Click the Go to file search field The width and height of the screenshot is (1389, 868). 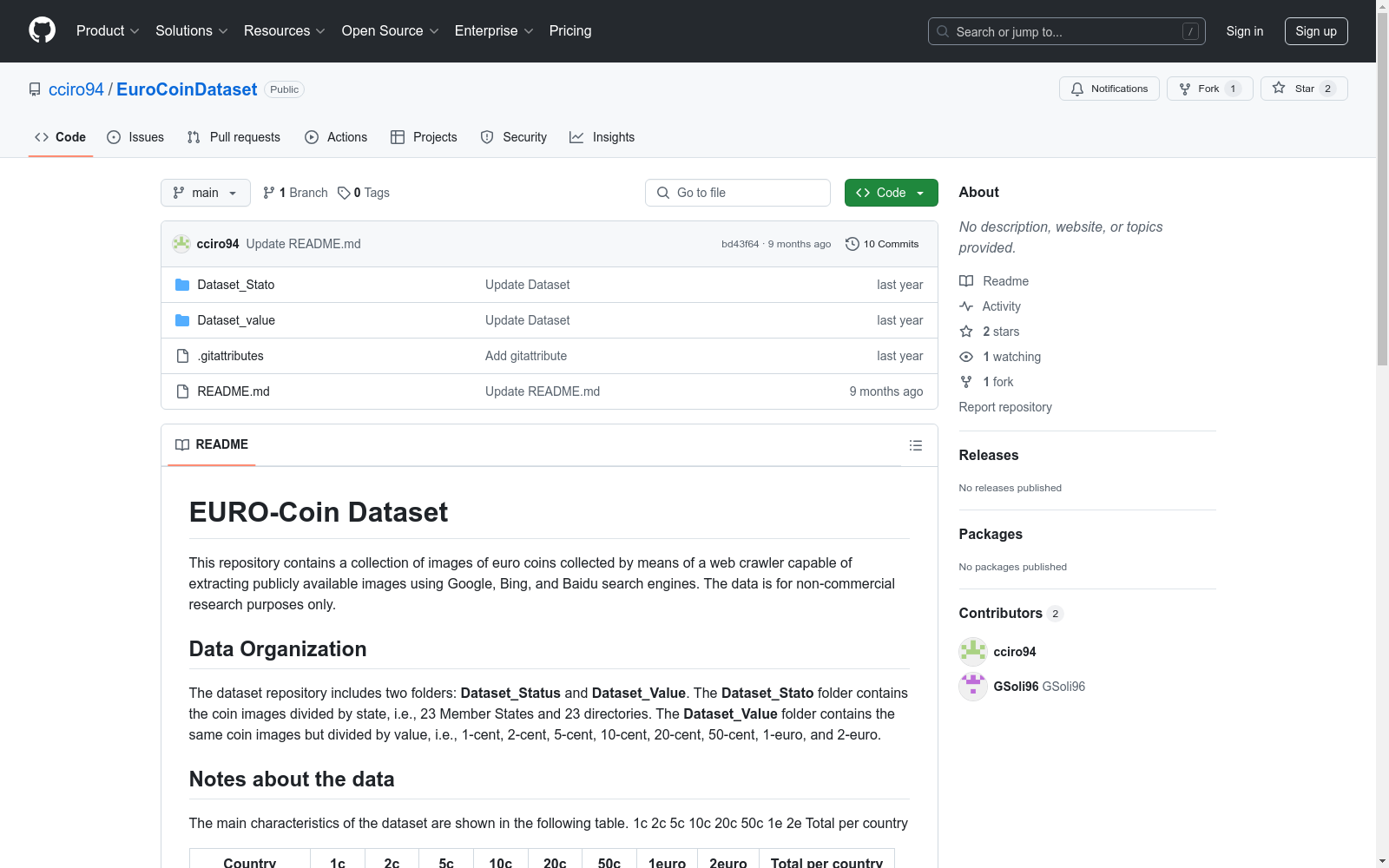[x=738, y=193]
